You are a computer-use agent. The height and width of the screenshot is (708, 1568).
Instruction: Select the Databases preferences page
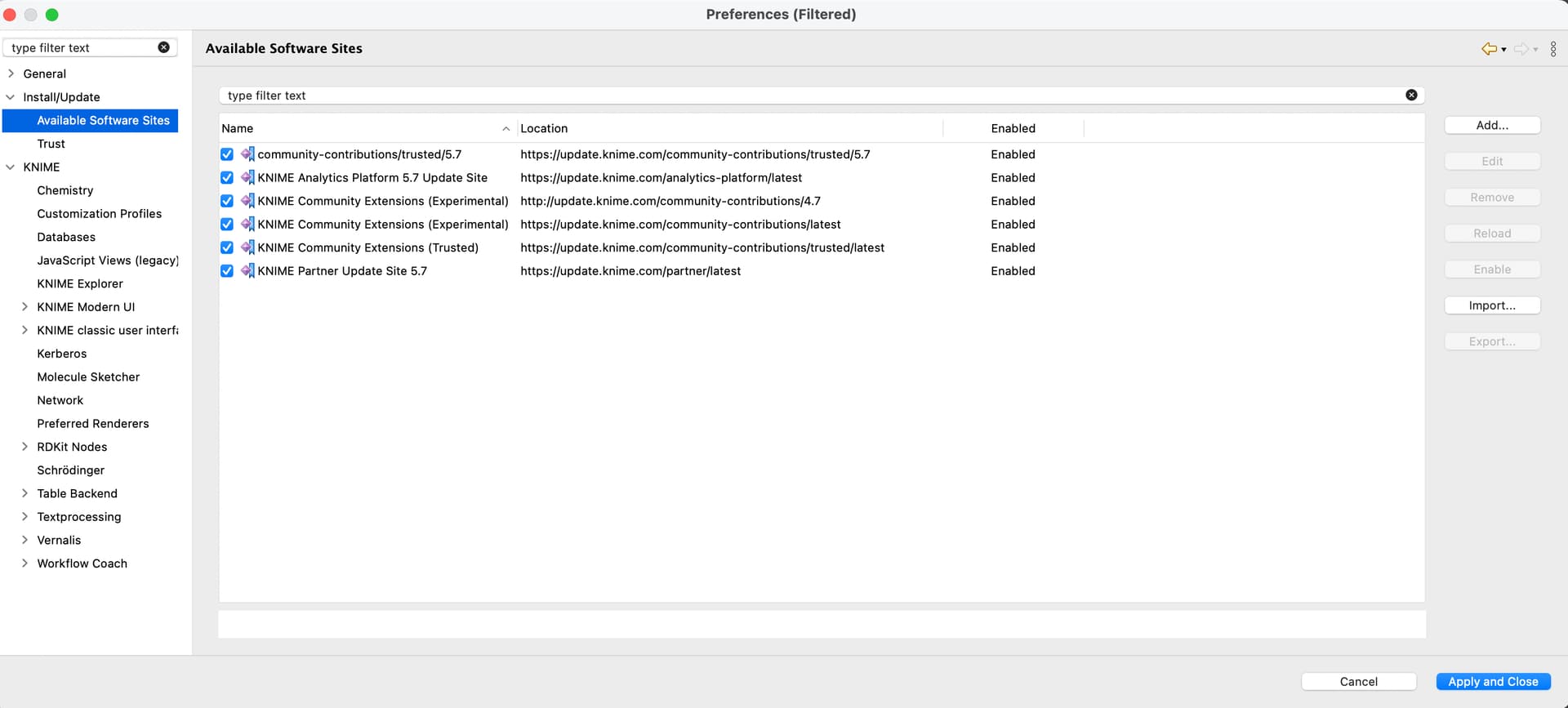(66, 237)
